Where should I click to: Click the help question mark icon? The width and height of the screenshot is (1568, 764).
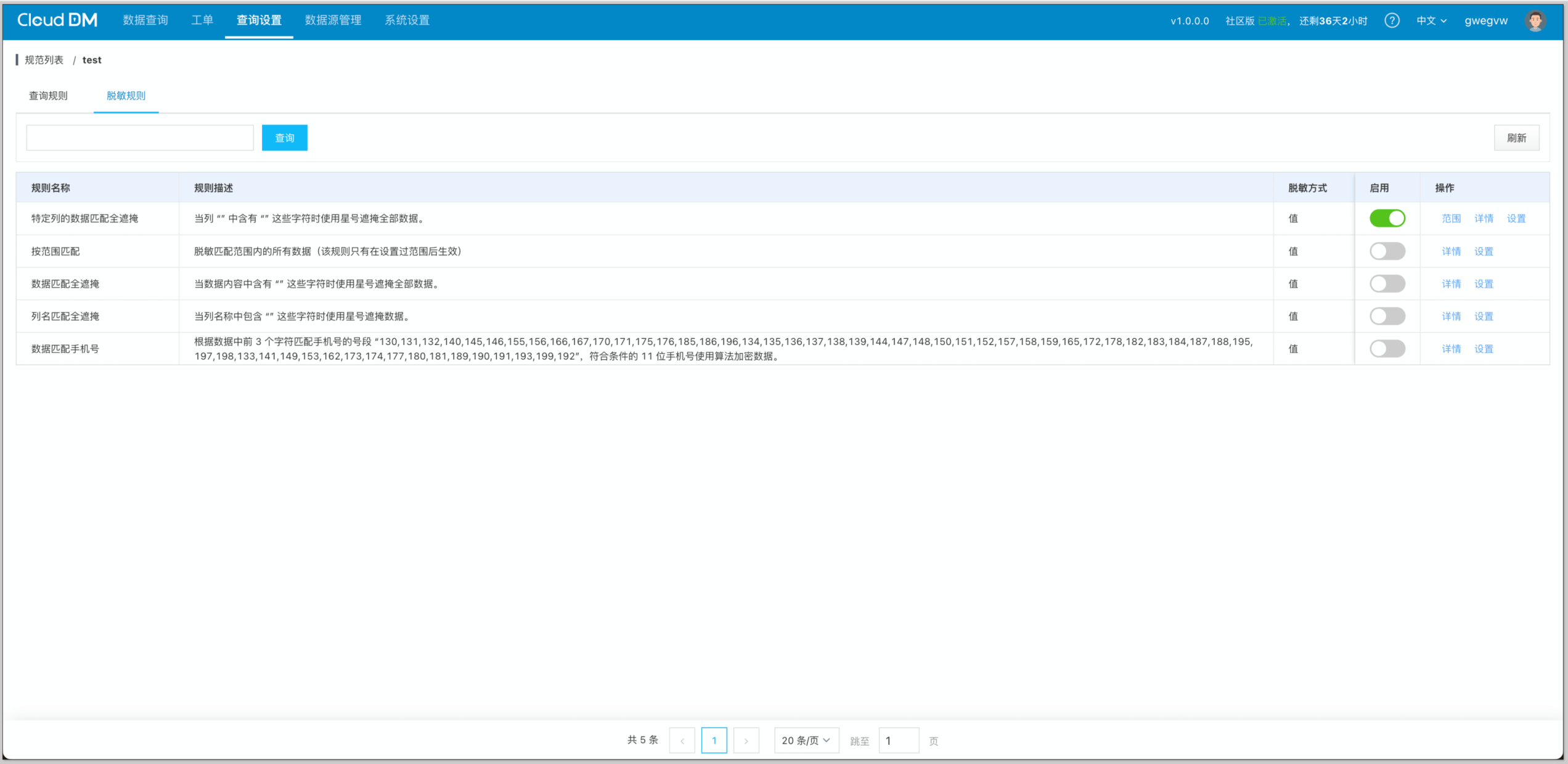(1391, 20)
